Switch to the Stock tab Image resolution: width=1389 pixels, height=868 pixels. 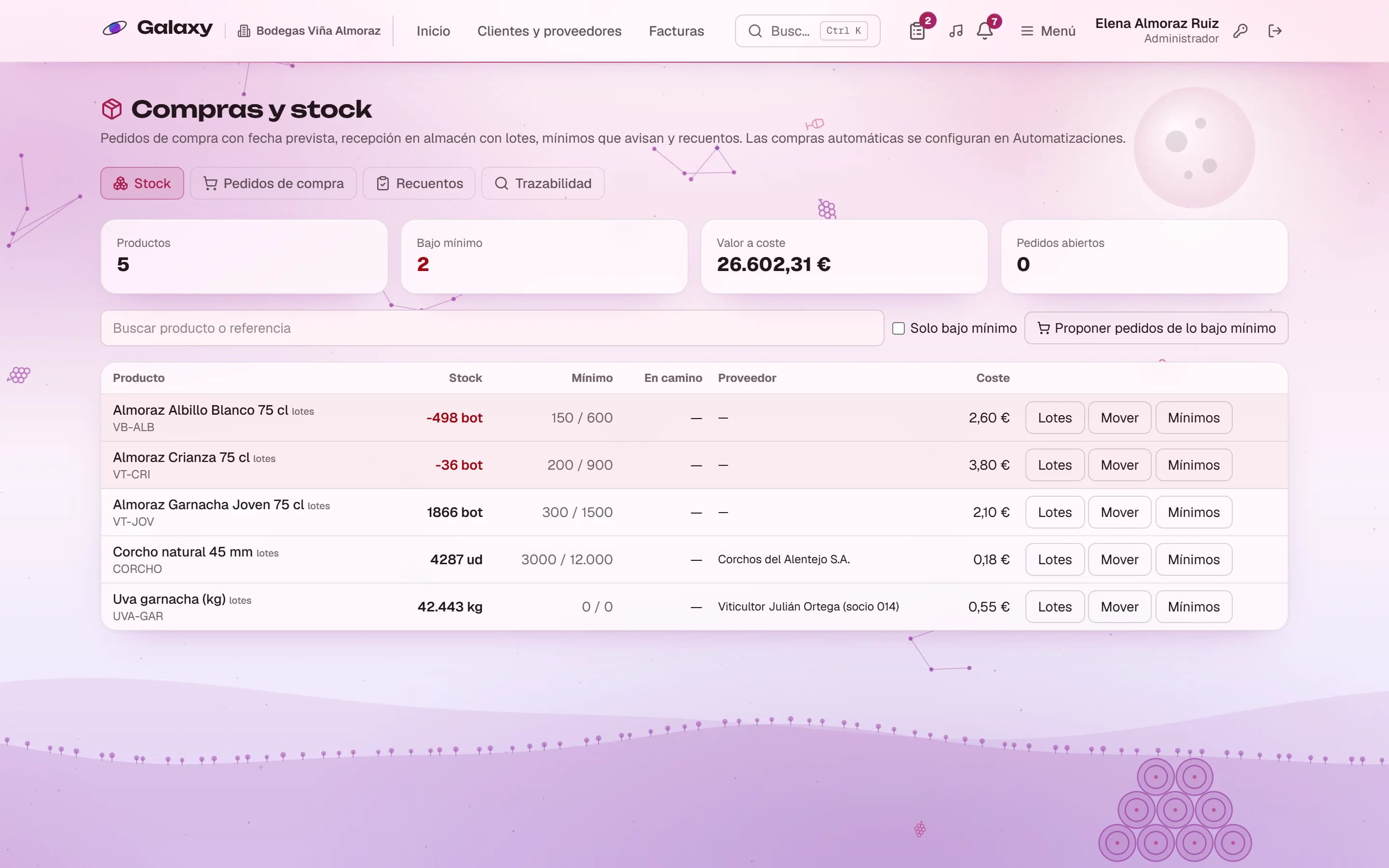142,183
